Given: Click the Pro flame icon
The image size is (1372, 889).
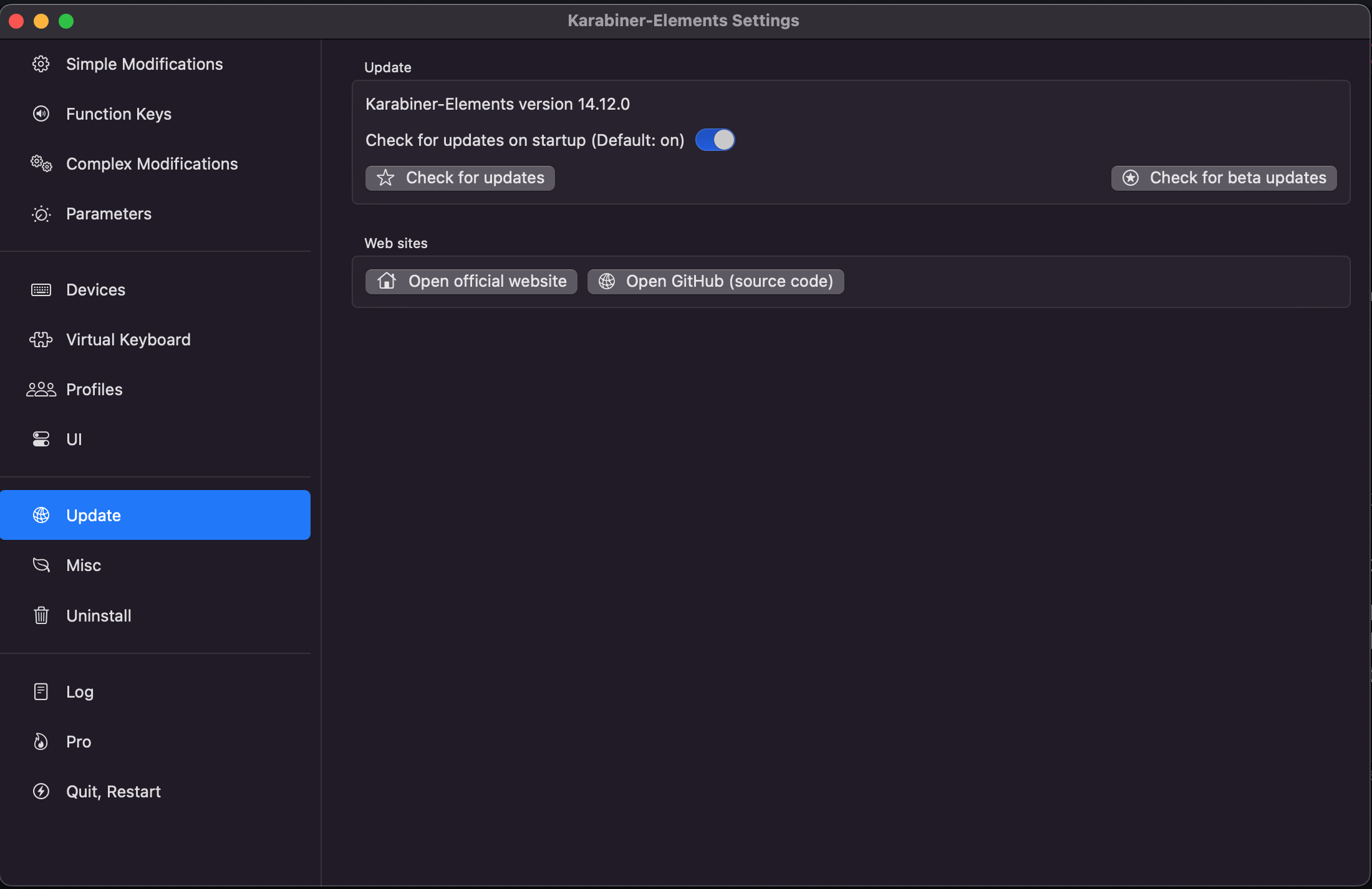Looking at the screenshot, I should (41, 742).
